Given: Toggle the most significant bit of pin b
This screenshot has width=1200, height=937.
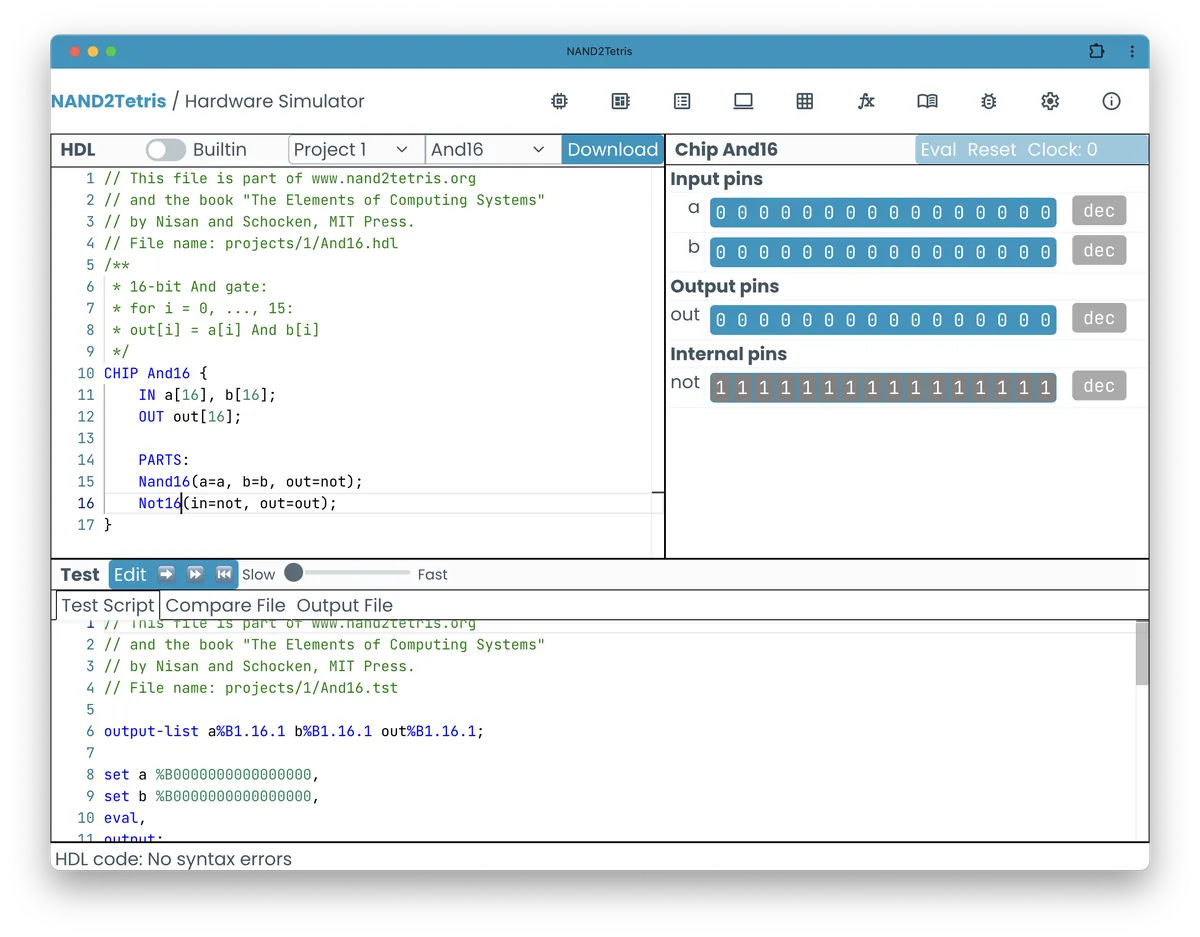Looking at the screenshot, I should (720, 252).
